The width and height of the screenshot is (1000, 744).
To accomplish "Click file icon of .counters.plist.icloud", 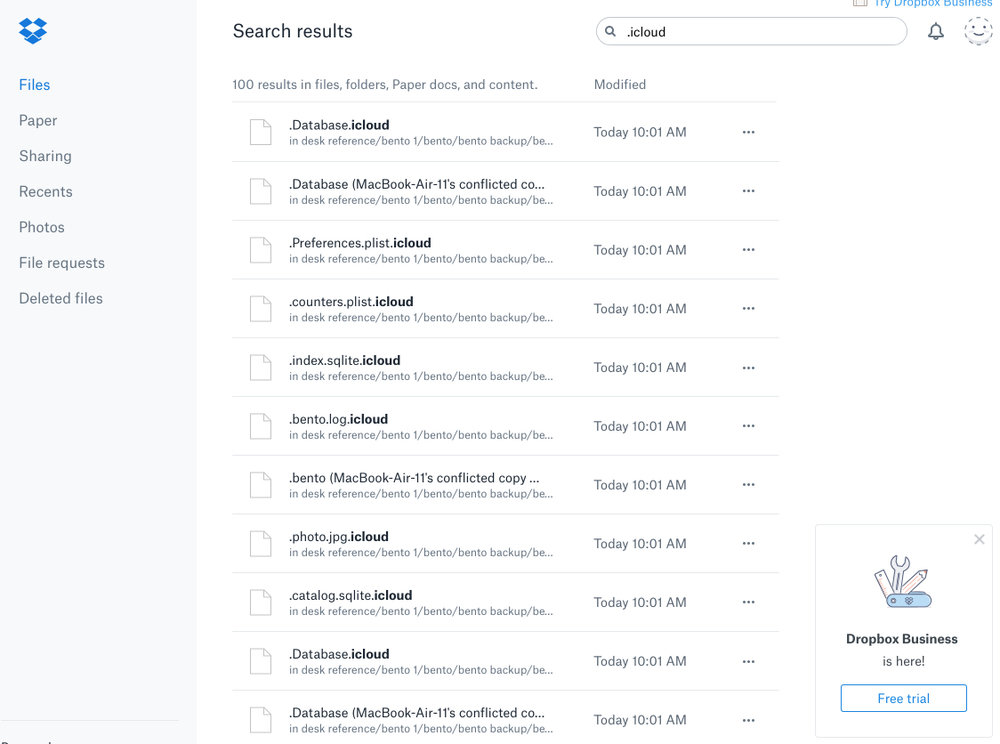I will click(x=260, y=309).
